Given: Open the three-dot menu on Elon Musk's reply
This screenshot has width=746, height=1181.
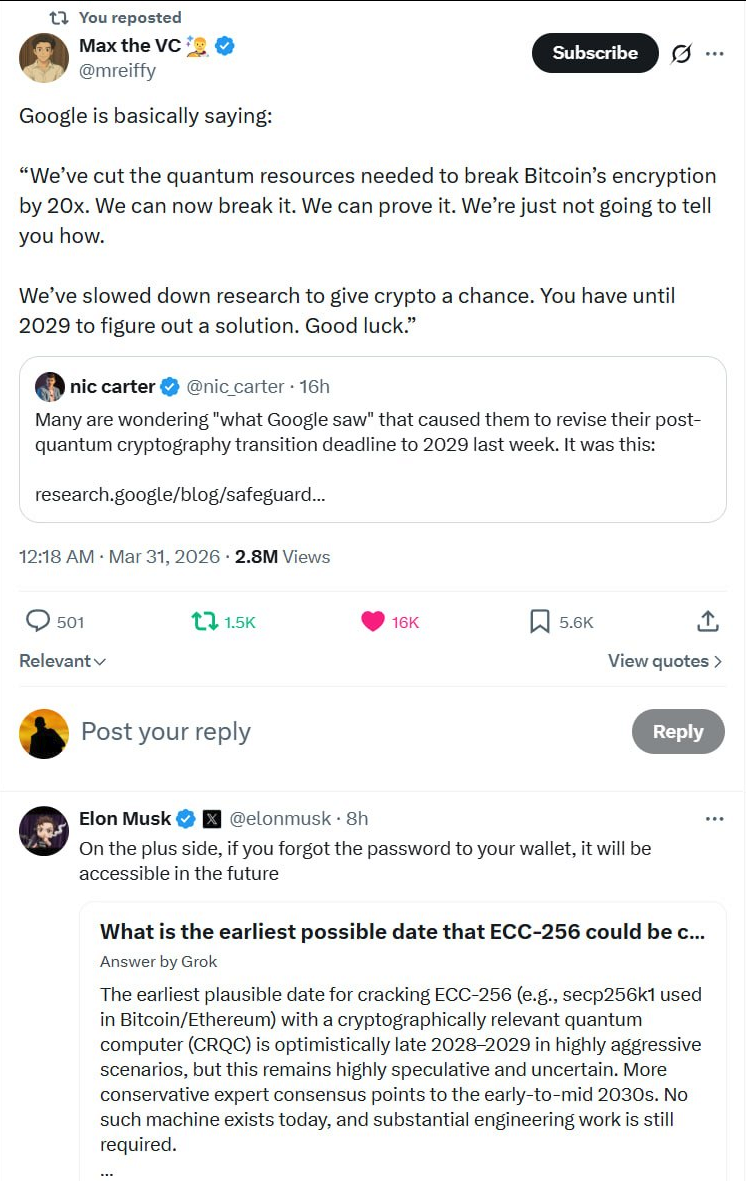Looking at the screenshot, I should click(x=714, y=818).
